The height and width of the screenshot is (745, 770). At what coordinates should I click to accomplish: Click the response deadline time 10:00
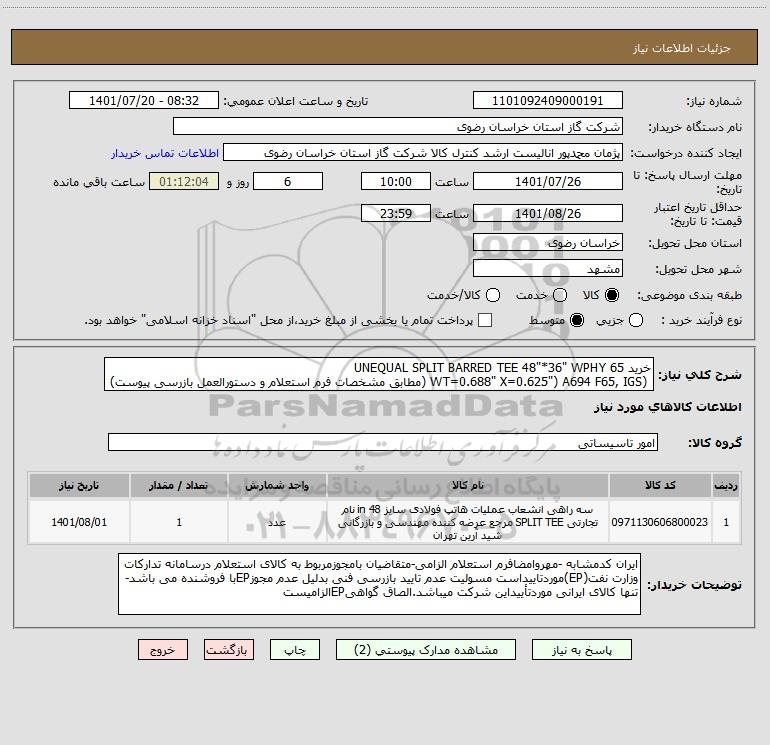[396, 181]
